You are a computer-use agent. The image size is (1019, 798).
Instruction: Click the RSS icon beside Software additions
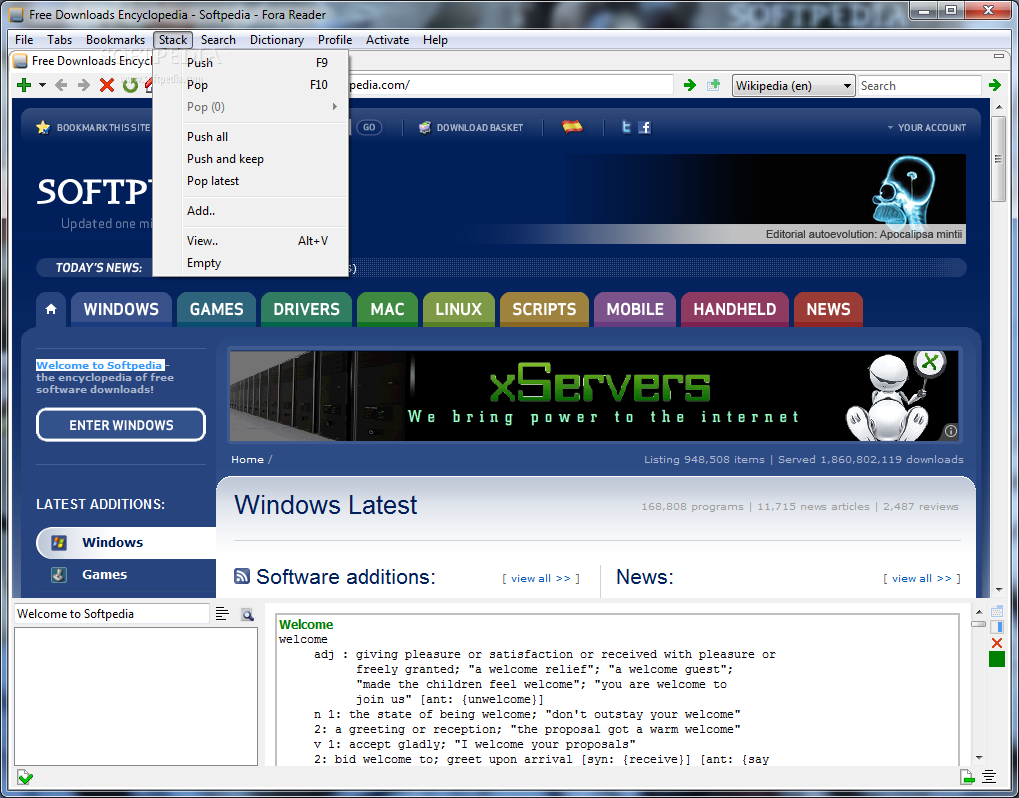point(242,576)
